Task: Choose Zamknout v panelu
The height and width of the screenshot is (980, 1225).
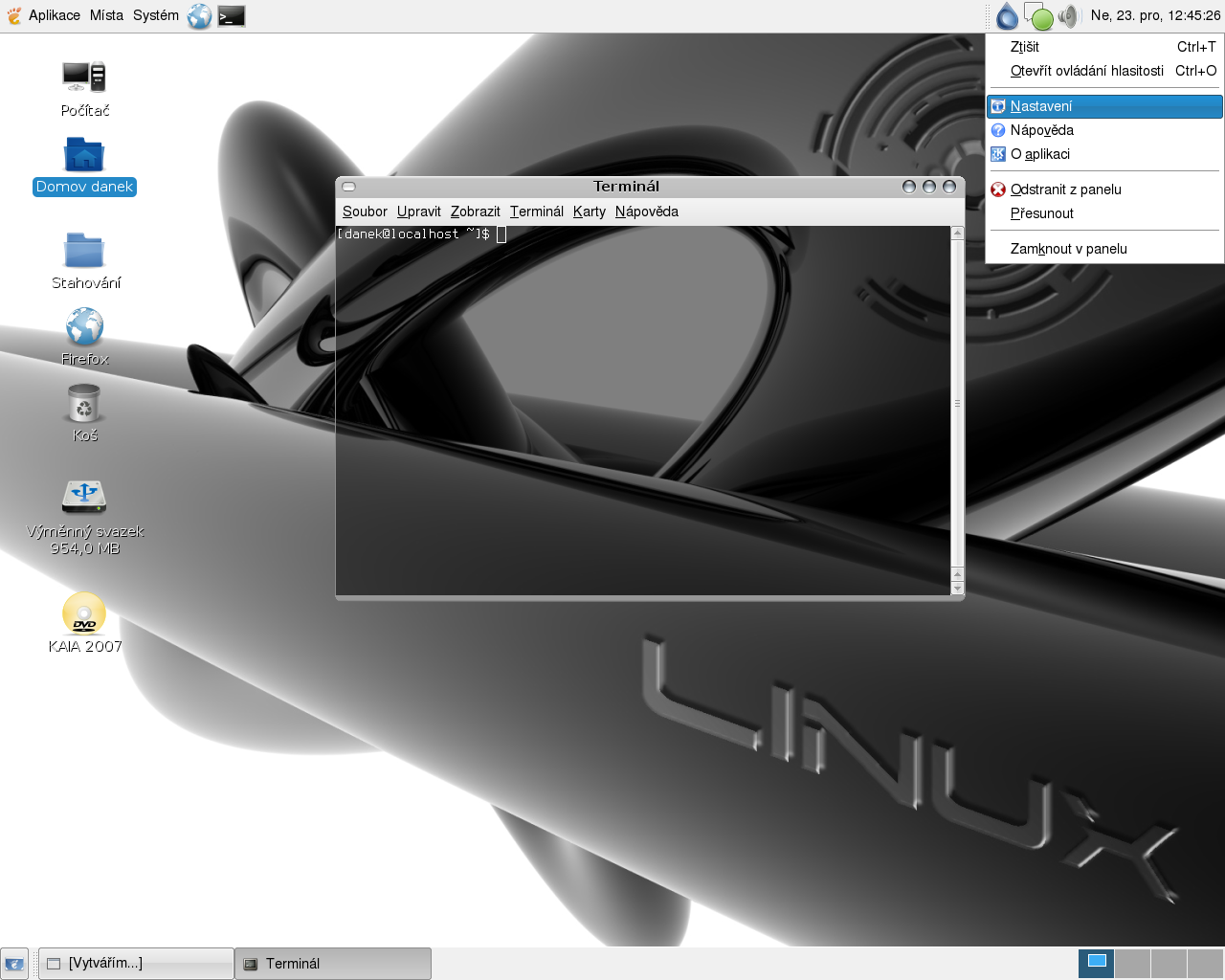Action: click(1104, 249)
